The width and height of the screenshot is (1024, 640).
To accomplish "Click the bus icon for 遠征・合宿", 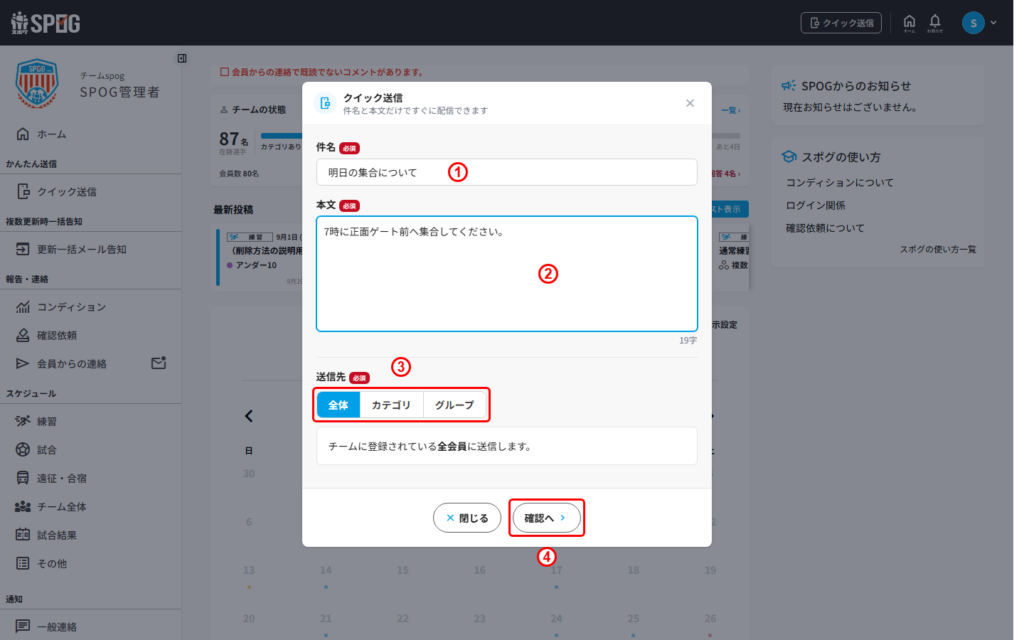I will pyautogui.click(x=23, y=478).
